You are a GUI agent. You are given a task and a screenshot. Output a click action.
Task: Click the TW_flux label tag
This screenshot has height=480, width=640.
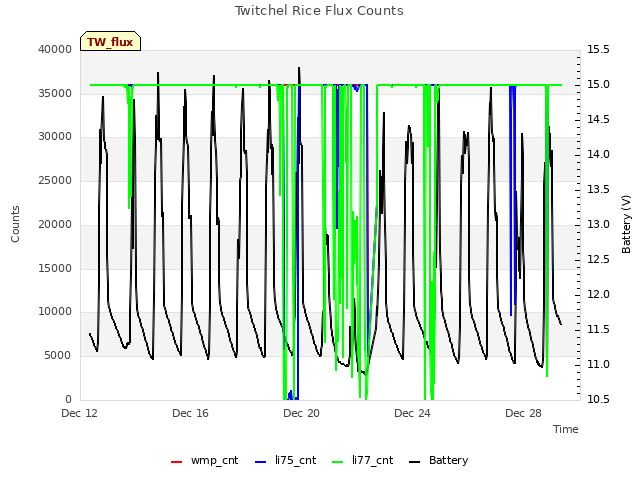[x=110, y=41]
